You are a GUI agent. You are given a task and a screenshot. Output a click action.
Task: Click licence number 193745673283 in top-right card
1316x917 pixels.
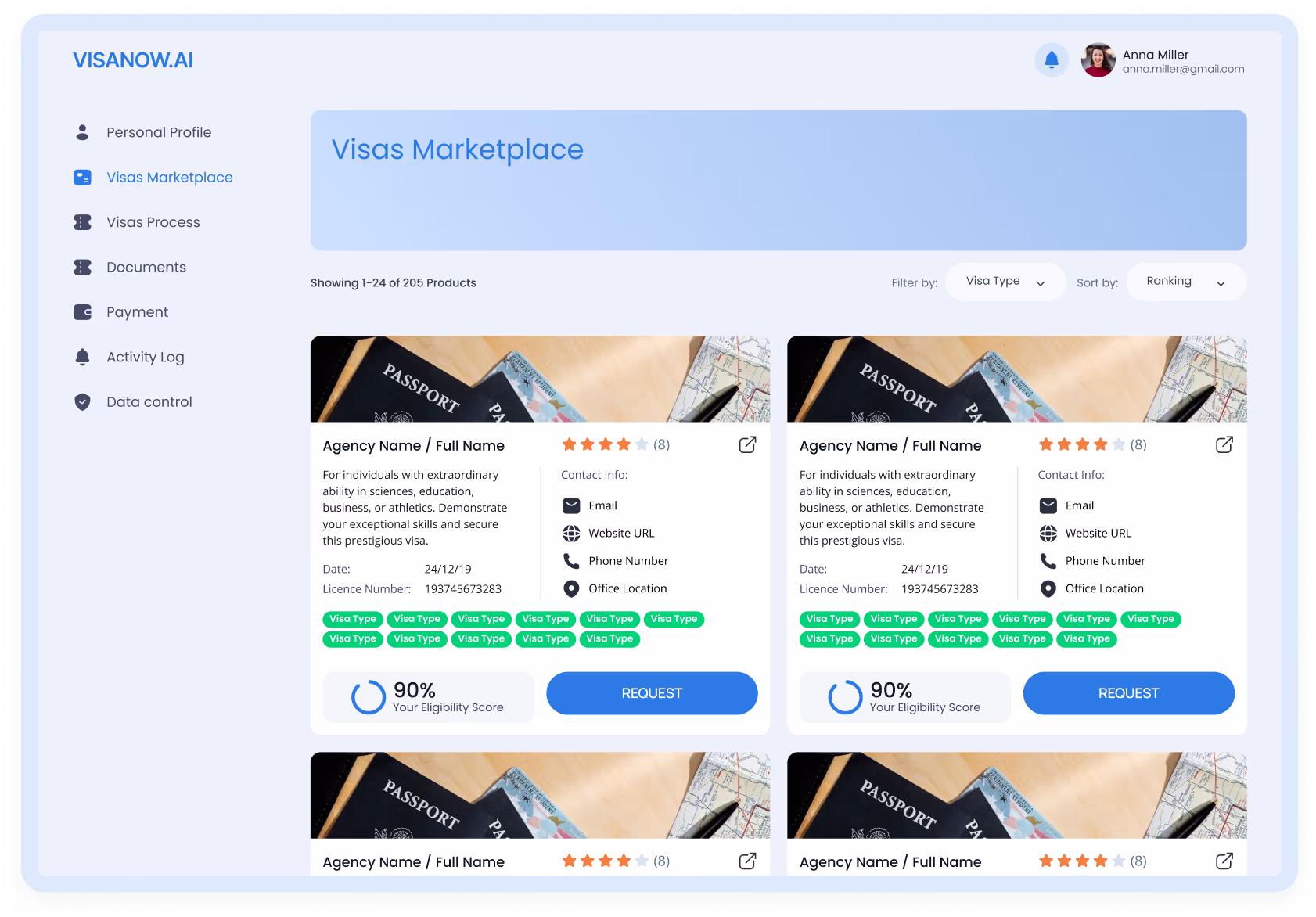tap(940, 589)
